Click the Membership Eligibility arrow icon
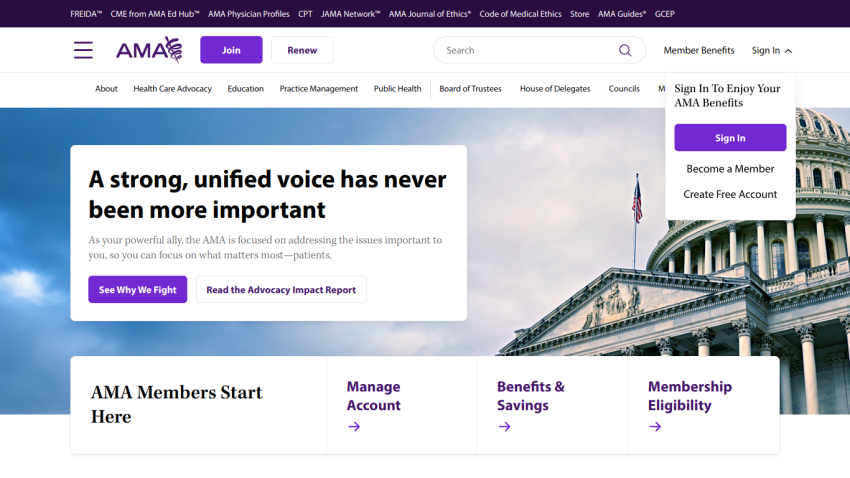 coord(655,427)
